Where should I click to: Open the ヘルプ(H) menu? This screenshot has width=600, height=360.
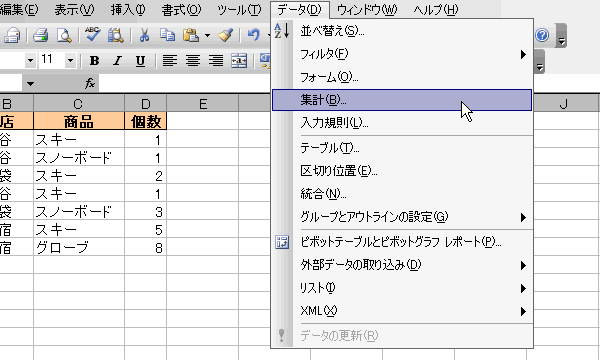click(x=435, y=10)
